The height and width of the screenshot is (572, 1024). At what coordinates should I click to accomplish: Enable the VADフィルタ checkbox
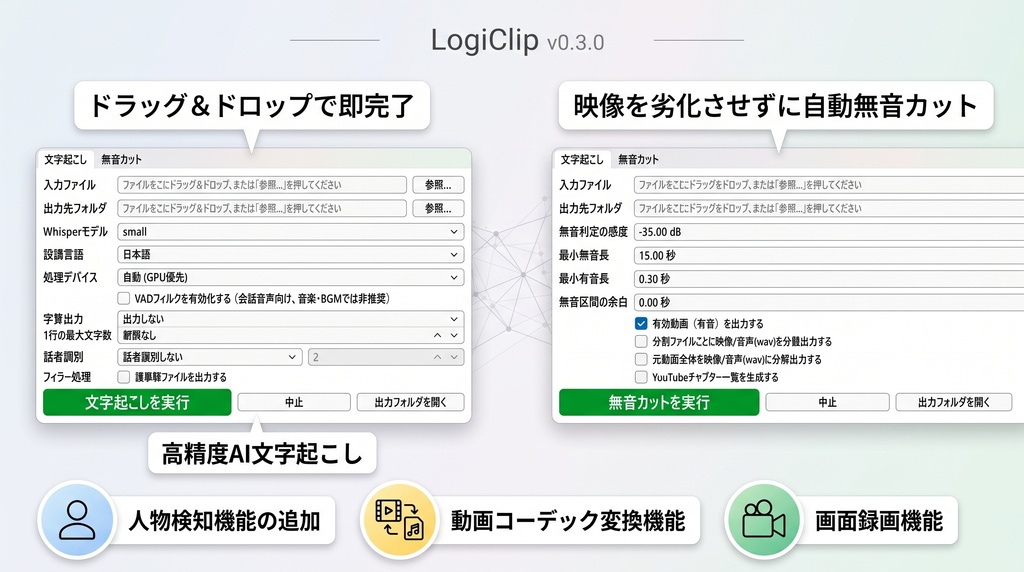[x=123, y=298]
